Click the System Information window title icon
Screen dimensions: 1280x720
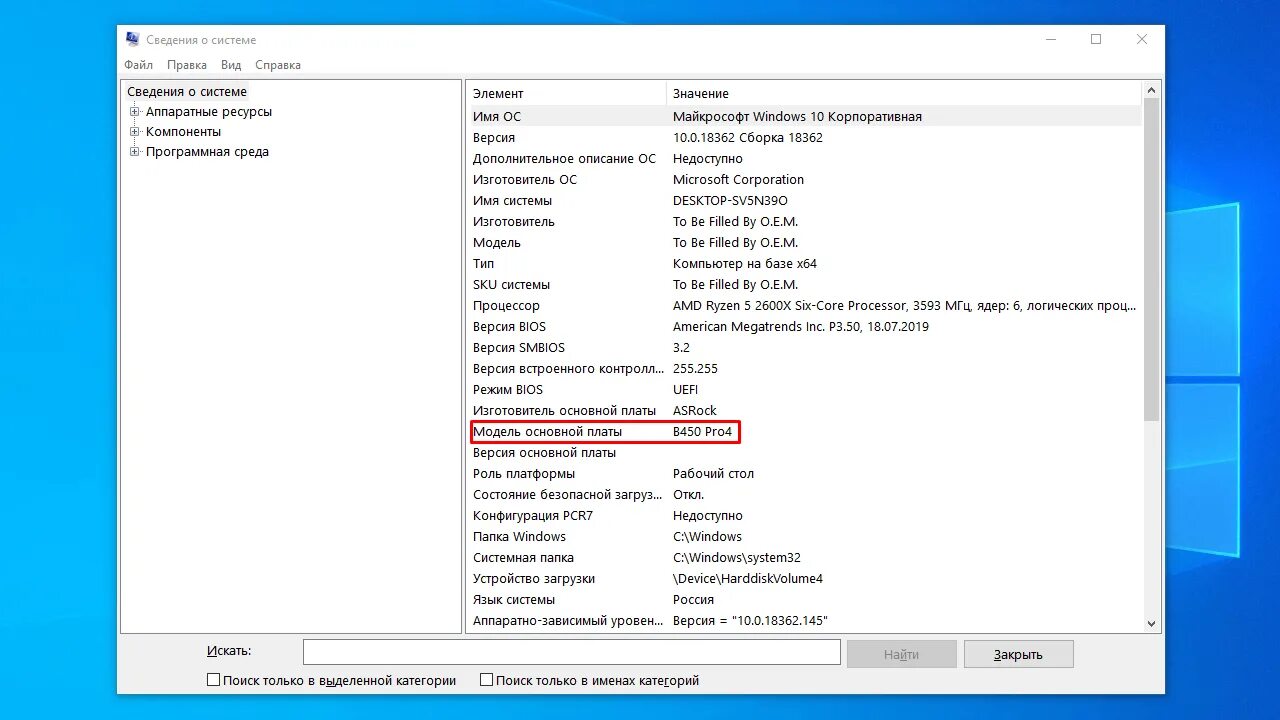(x=133, y=39)
